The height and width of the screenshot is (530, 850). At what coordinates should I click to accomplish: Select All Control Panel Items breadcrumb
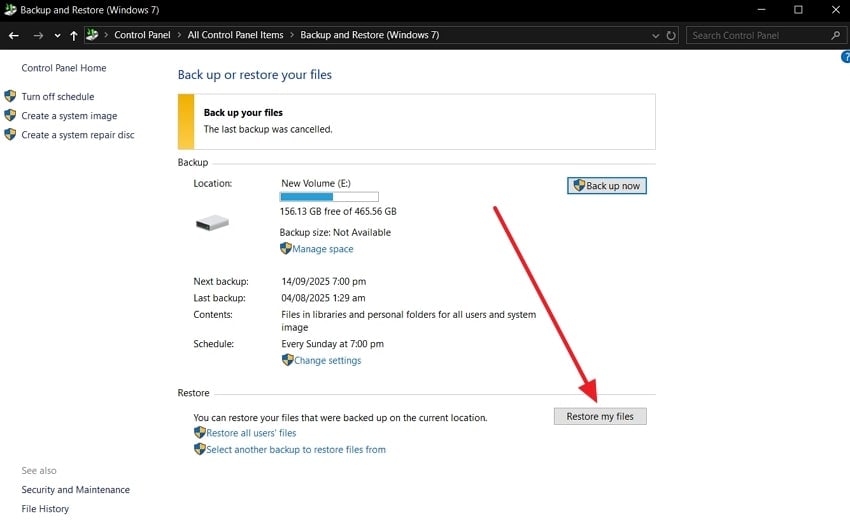tap(235, 35)
